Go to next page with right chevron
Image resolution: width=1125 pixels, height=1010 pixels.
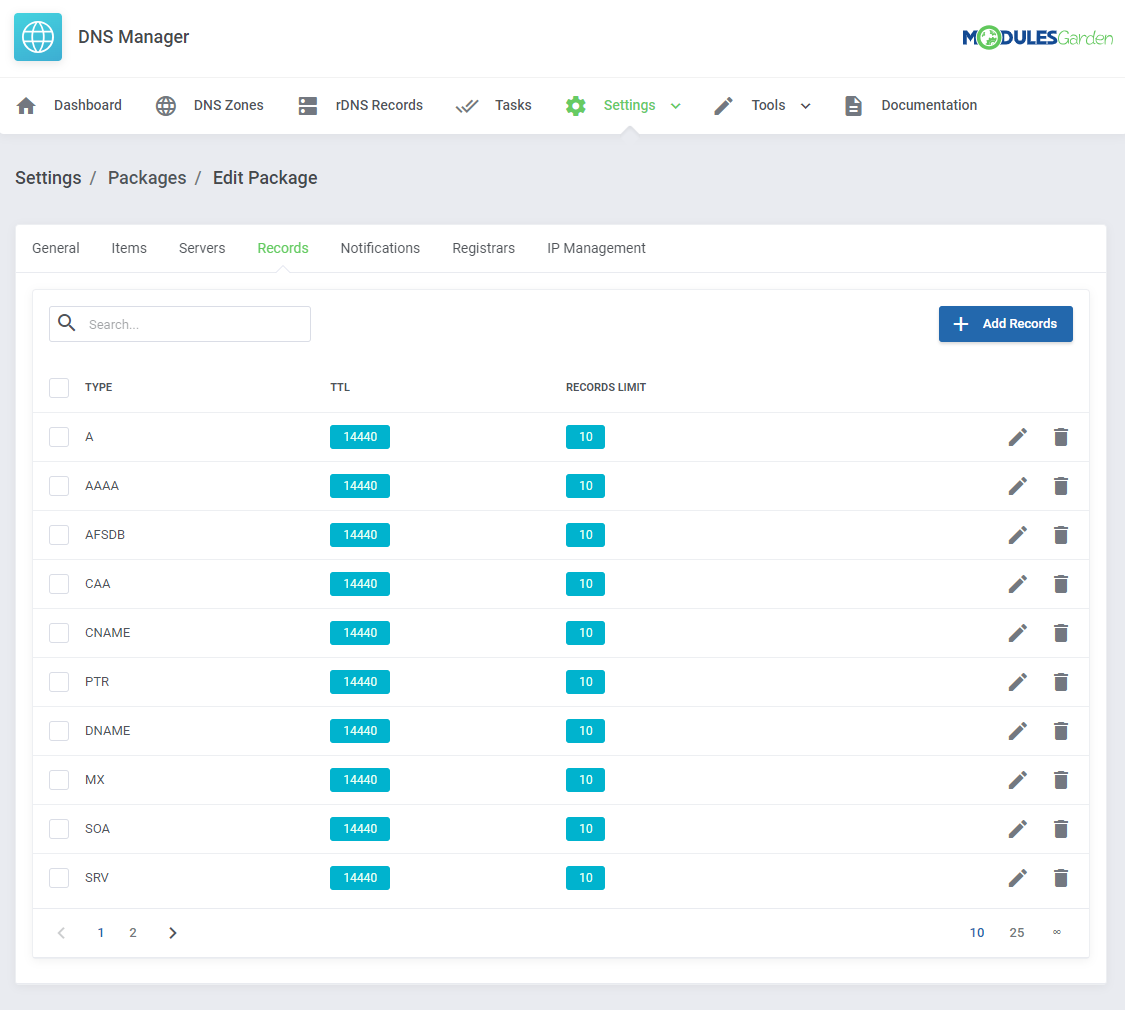pos(172,933)
